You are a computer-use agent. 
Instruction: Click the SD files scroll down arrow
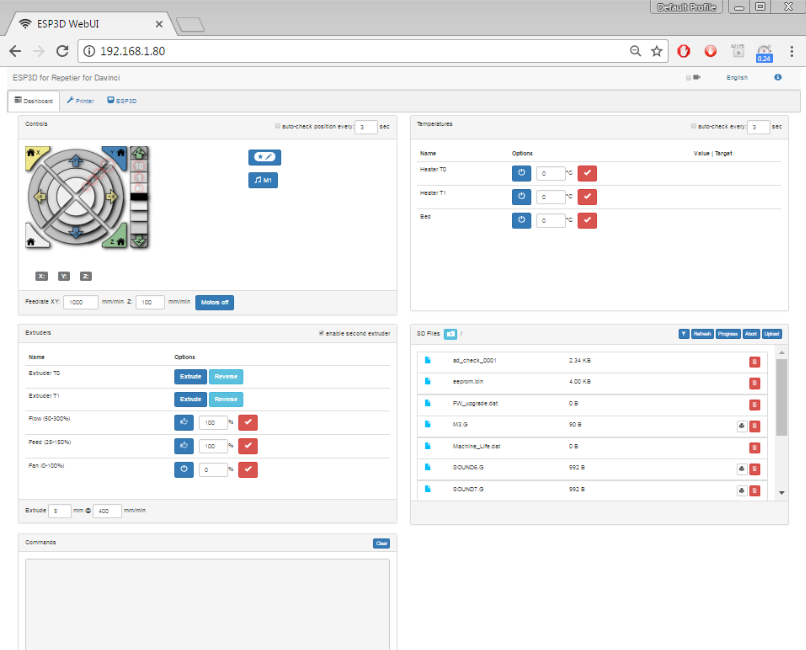tap(781, 493)
